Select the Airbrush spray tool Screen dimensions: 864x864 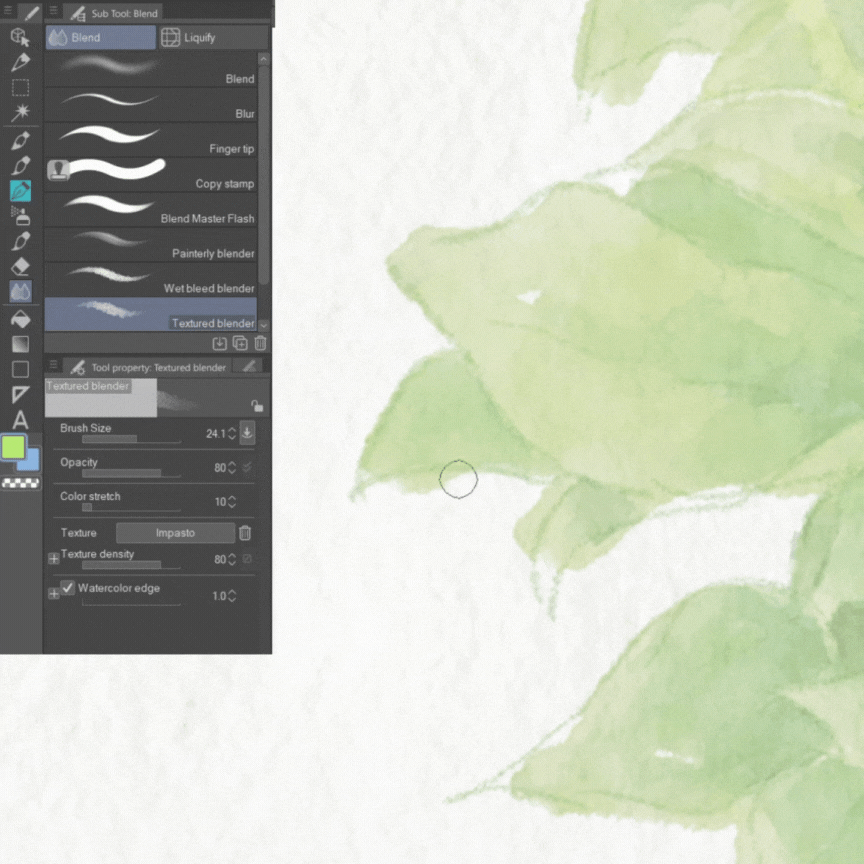pyautogui.click(x=20, y=216)
